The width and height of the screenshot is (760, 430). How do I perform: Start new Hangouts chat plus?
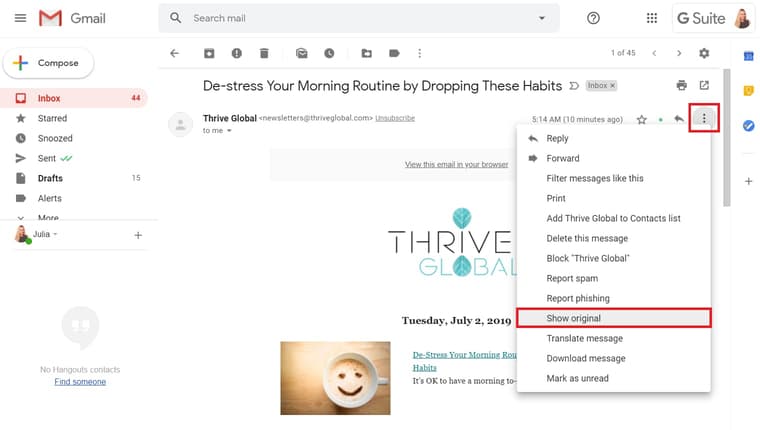pos(138,235)
